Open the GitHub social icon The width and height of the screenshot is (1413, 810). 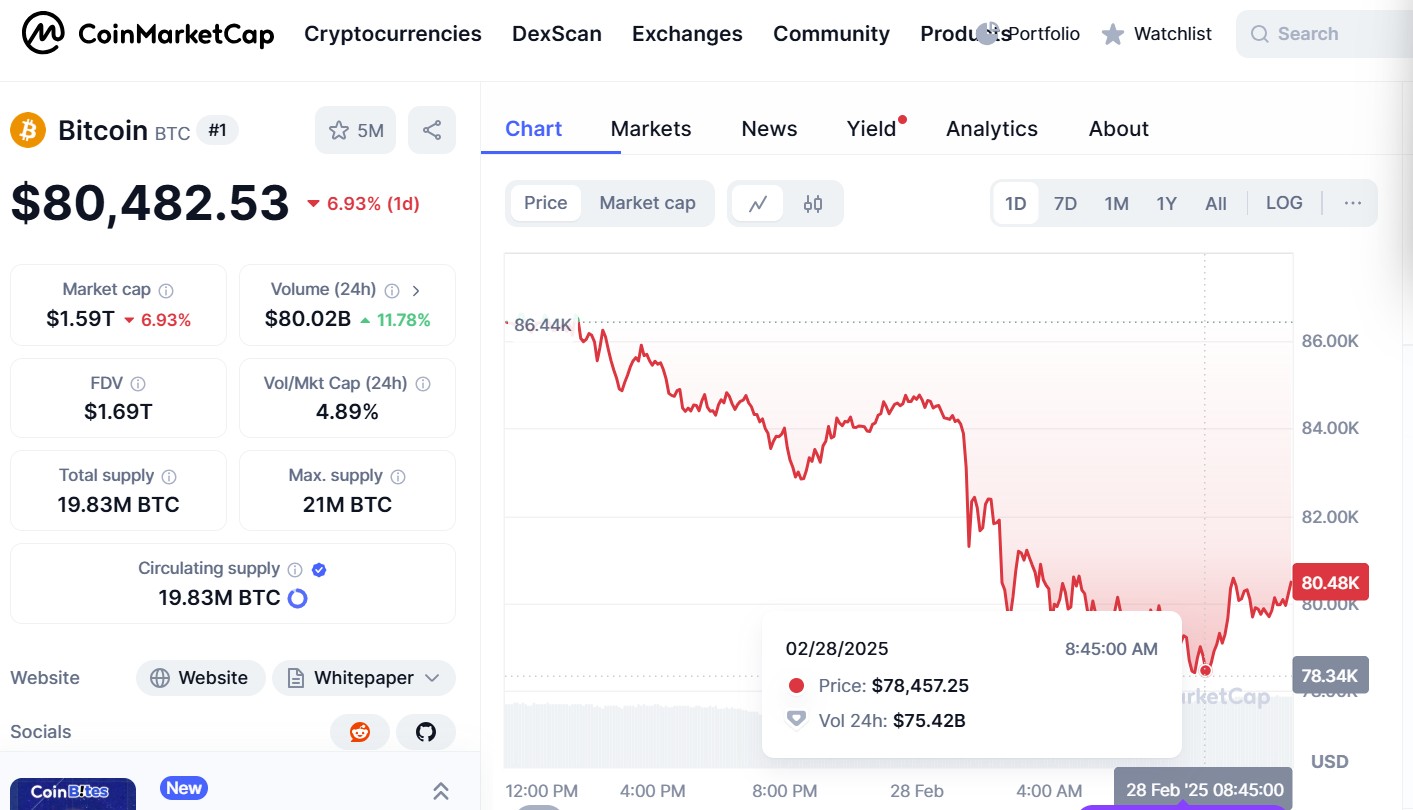[x=426, y=732]
